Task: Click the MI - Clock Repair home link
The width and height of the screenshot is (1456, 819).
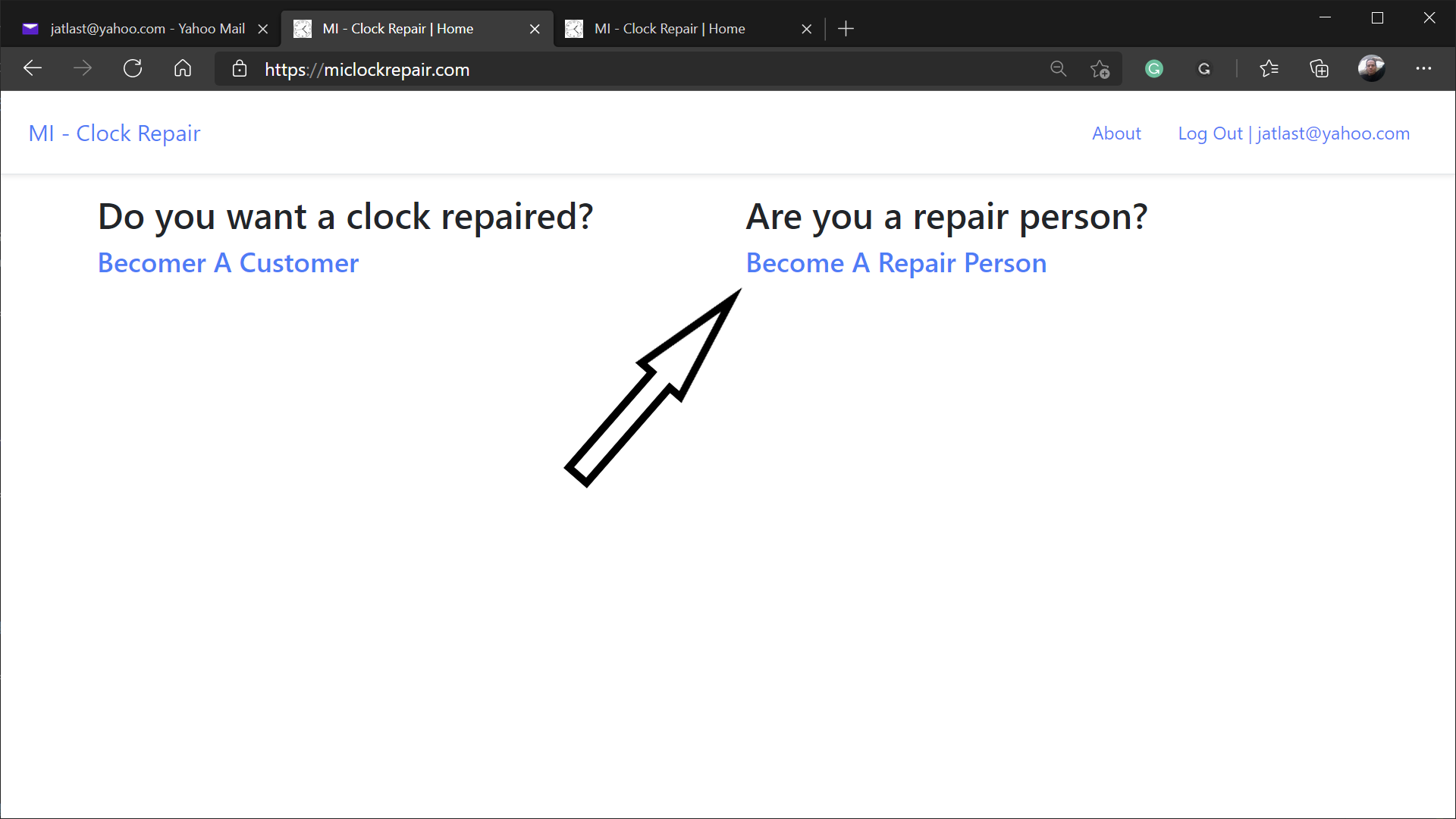Action: (x=114, y=132)
